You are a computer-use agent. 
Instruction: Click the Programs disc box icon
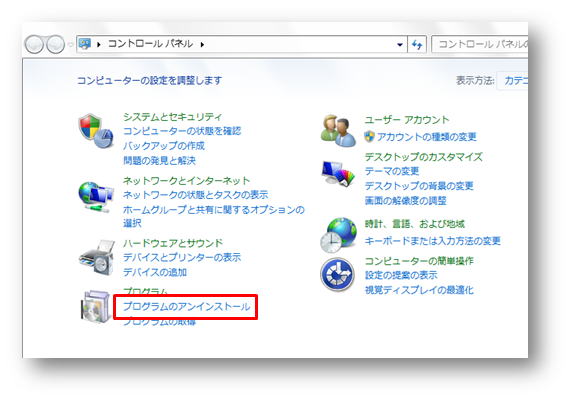95,306
